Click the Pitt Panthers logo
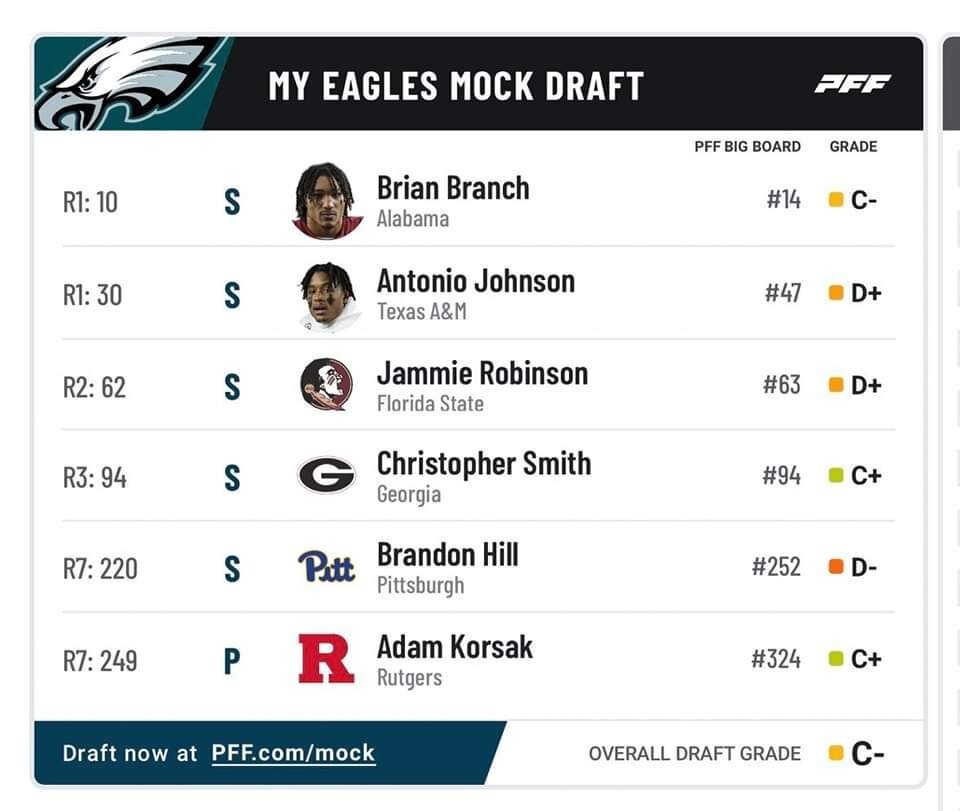This screenshot has height=811, width=960. click(x=326, y=567)
